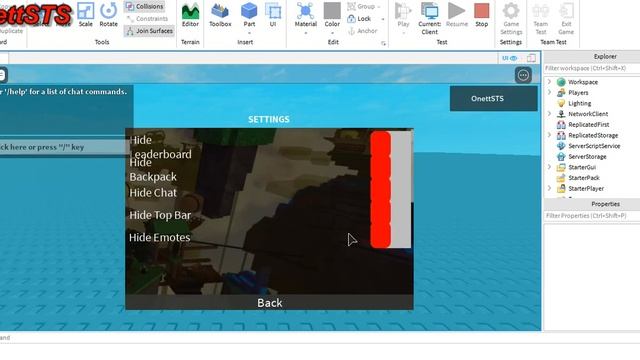This screenshot has width=640, height=360.
Task: Click Hide Leaderboard setting
Action: pyautogui.click(x=160, y=147)
